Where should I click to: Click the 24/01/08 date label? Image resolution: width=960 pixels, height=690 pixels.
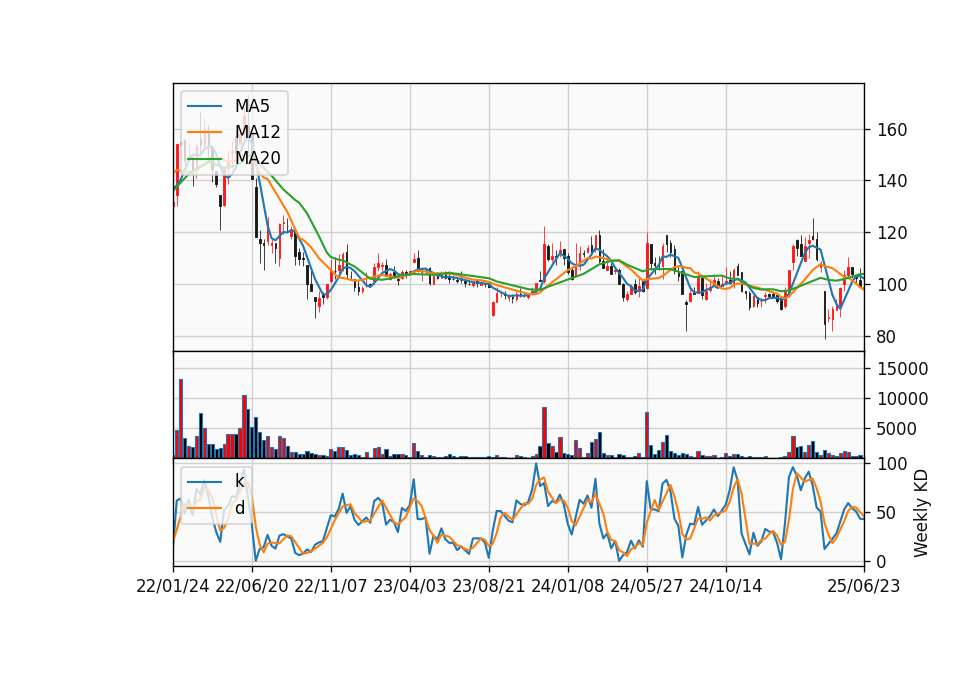pyautogui.click(x=568, y=586)
